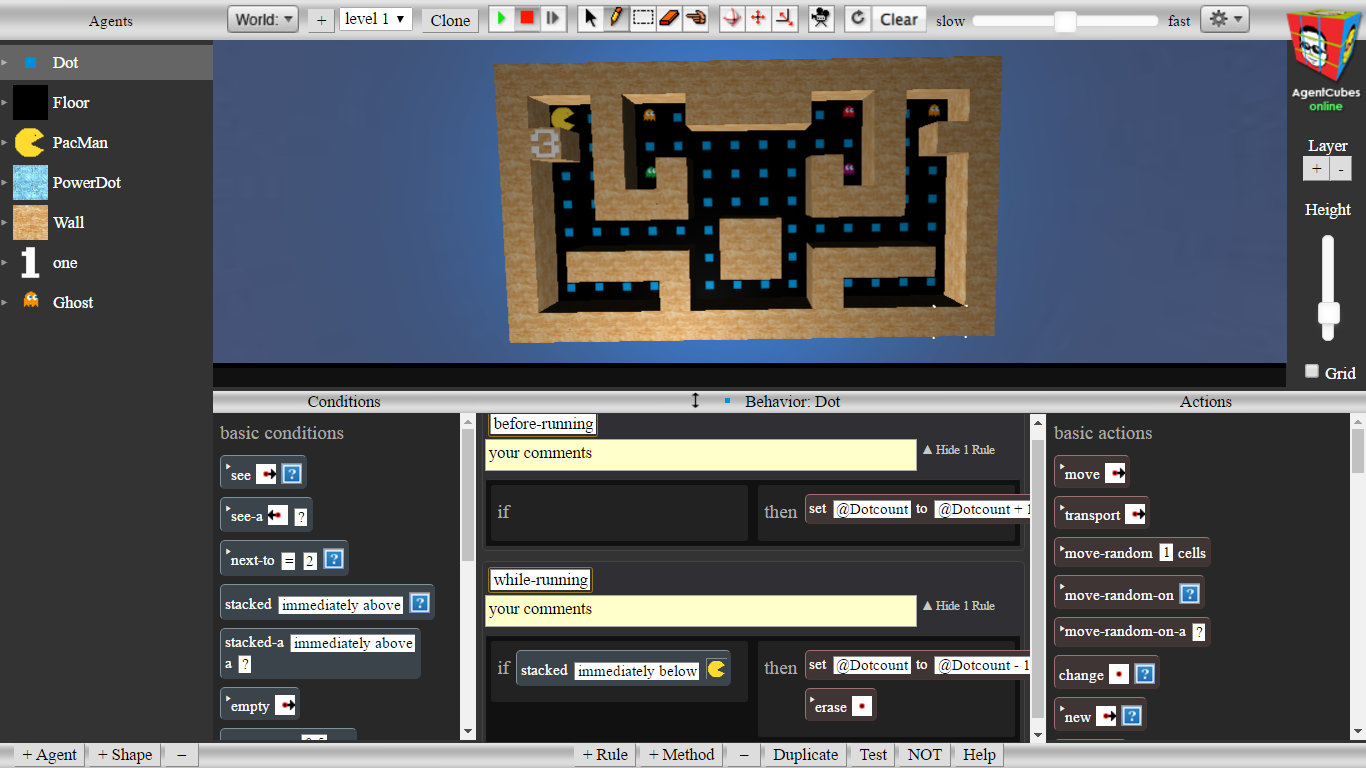This screenshot has width=1366, height=768.
Task: Click the next-to condition question mark
Action: pos(335,560)
